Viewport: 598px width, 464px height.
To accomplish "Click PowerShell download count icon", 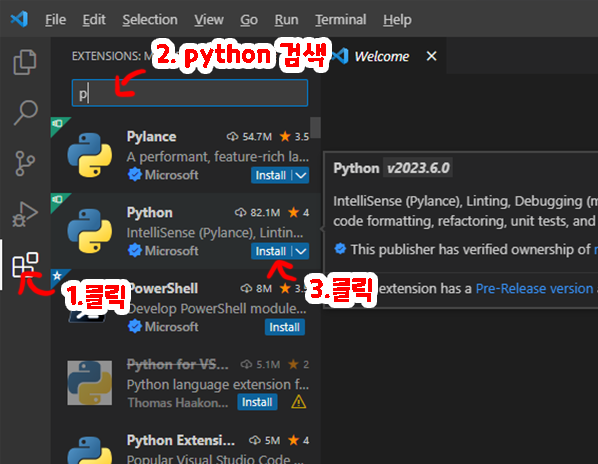I will coord(246,288).
